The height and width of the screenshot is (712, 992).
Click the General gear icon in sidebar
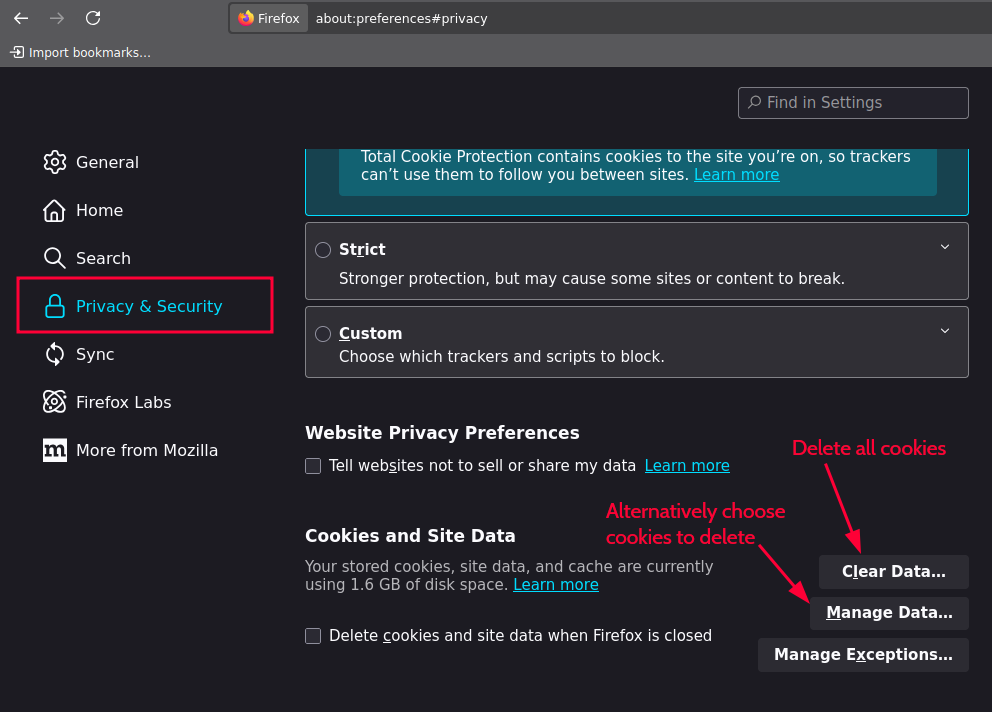pos(55,162)
